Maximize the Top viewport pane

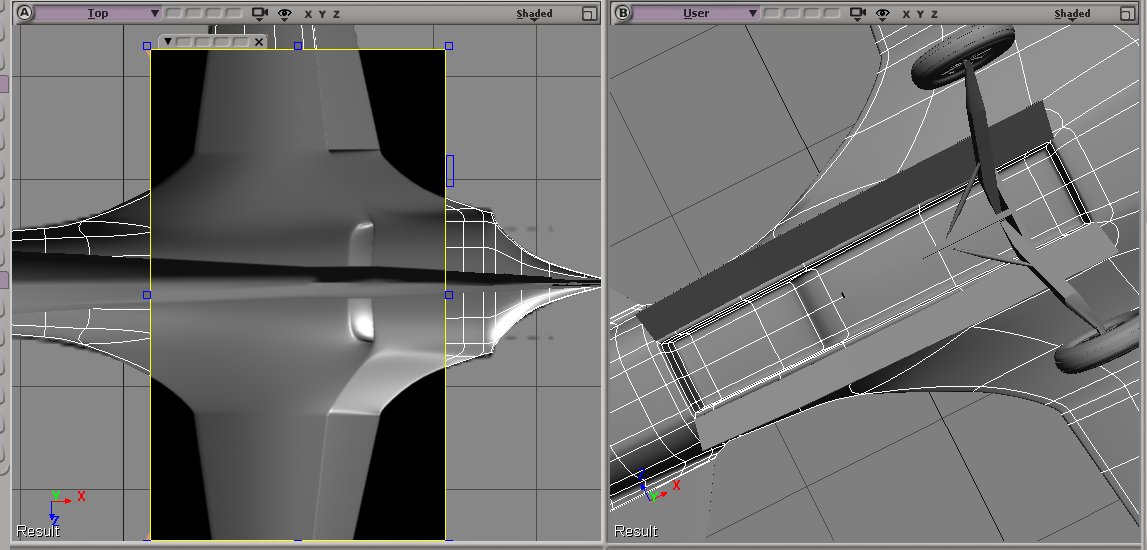point(589,14)
